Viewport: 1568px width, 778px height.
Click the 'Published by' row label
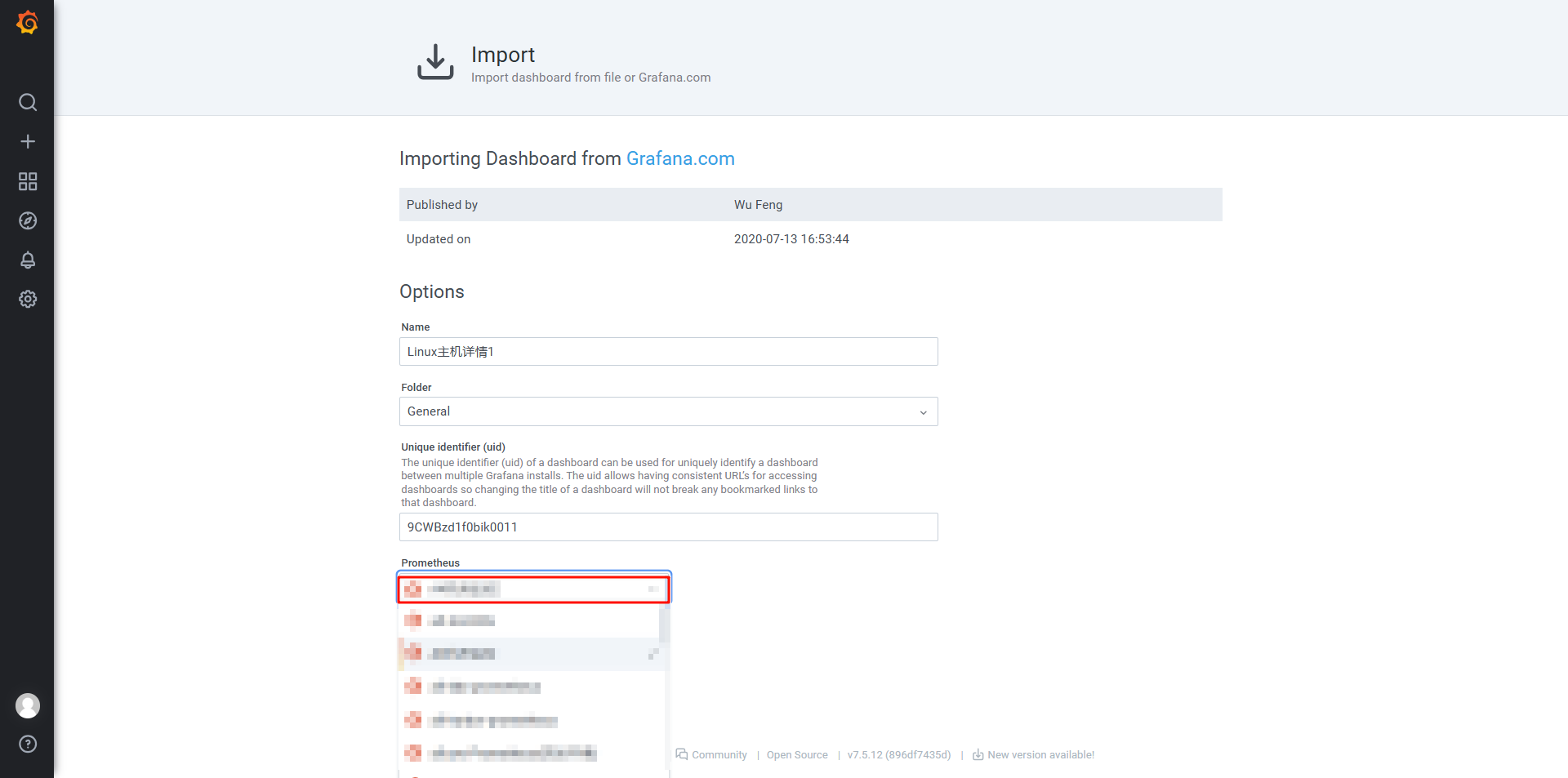coord(442,205)
